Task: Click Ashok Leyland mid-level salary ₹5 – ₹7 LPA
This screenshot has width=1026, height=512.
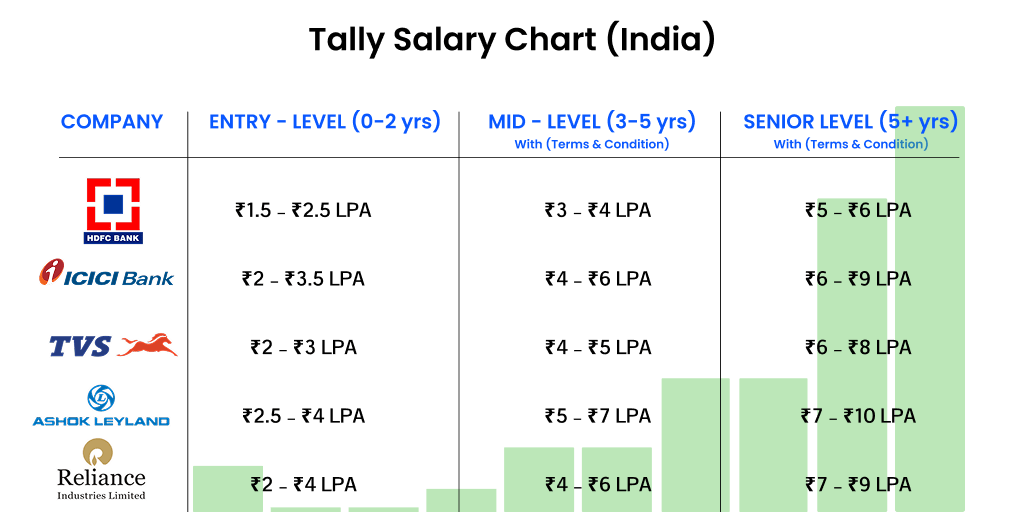Action: (598, 415)
